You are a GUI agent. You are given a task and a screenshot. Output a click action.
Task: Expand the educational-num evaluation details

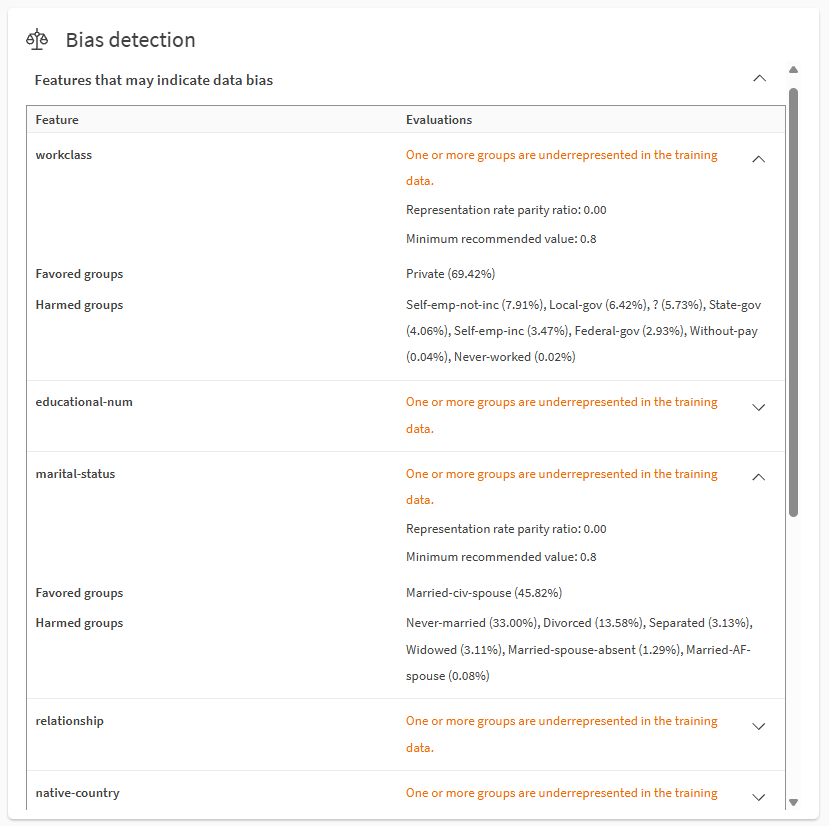[x=759, y=407]
